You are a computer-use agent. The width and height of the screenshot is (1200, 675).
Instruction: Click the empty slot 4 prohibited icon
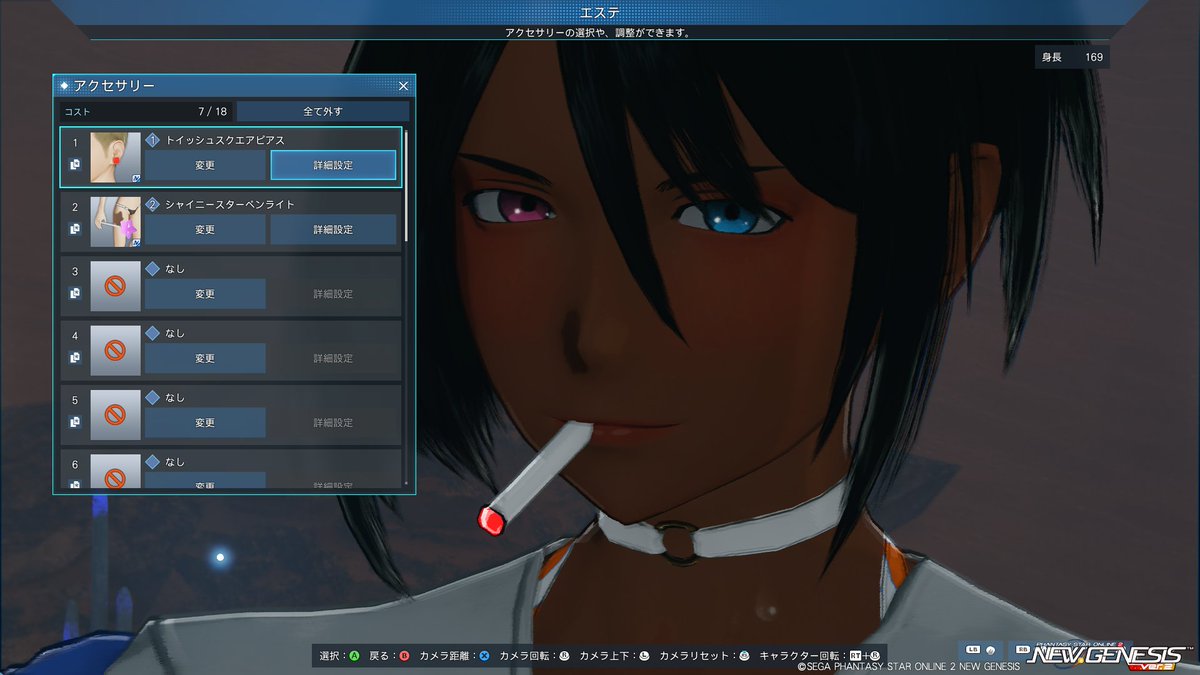(x=115, y=350)
